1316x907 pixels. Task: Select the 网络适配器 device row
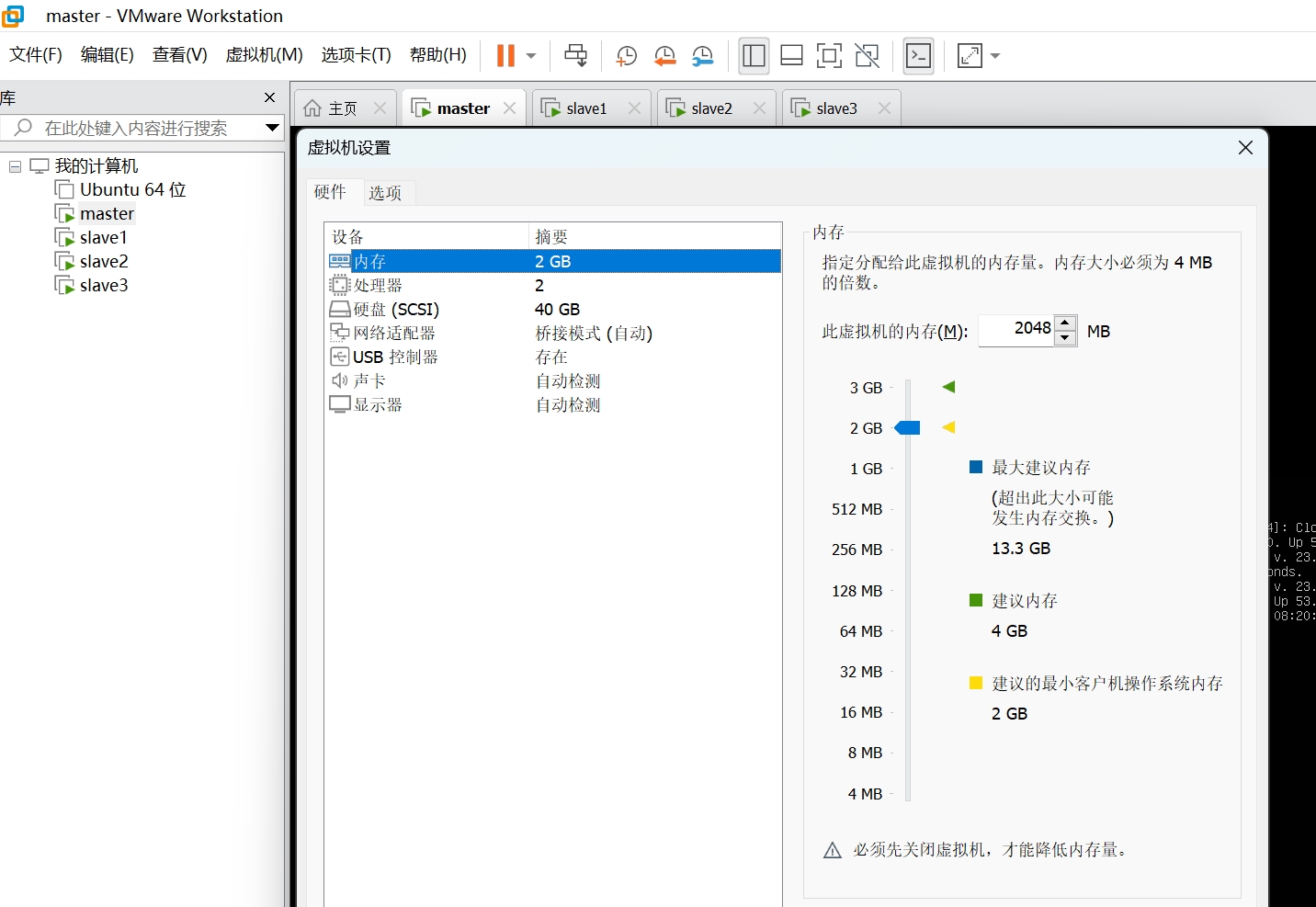coord(554,333)
